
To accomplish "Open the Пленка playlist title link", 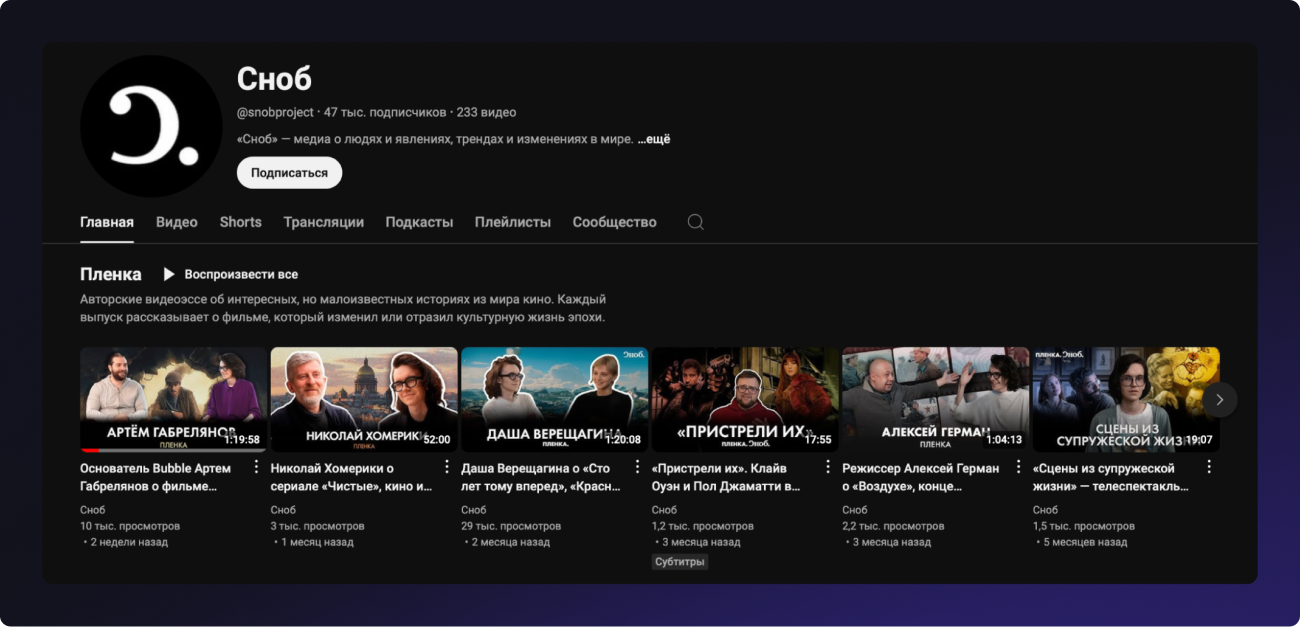I will coord(111,274).
